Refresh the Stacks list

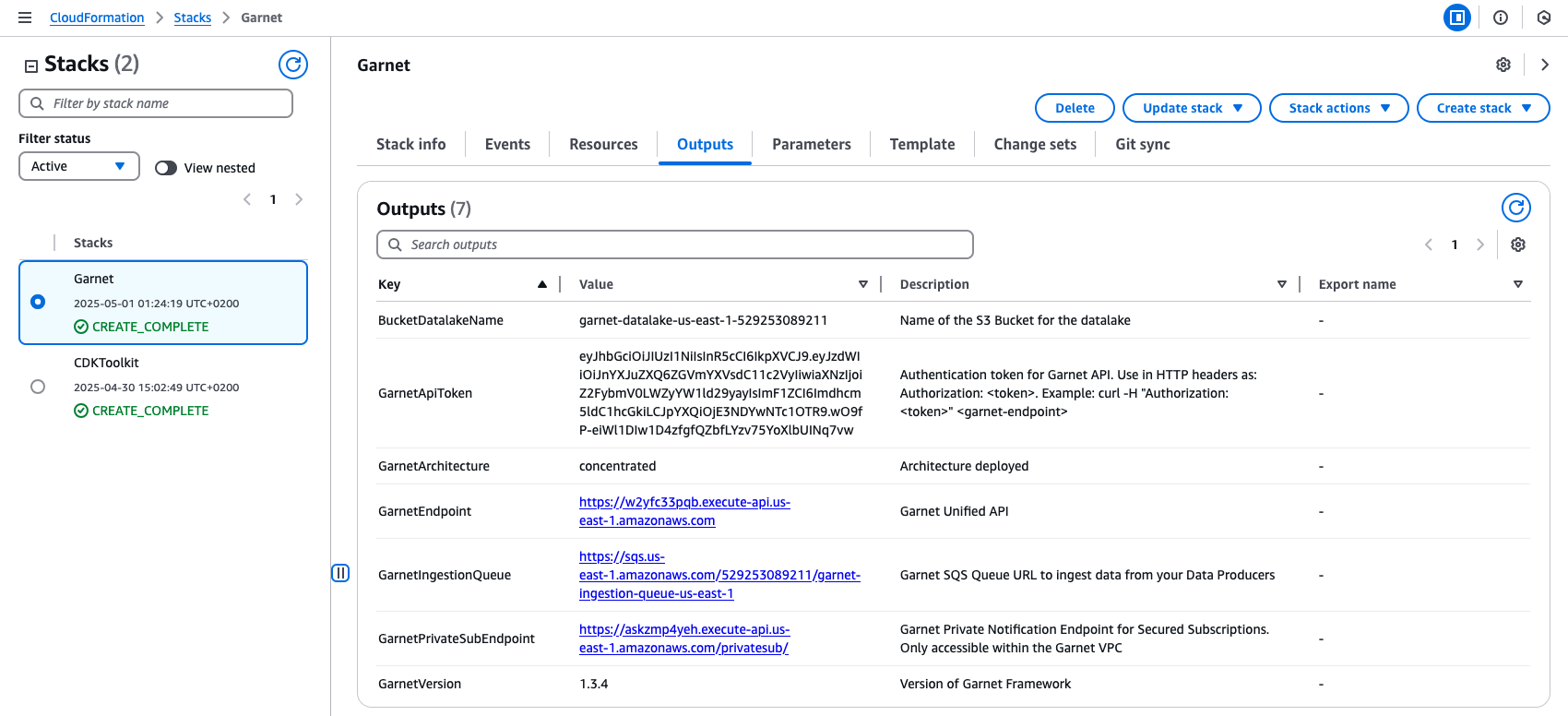pos(293,65)
